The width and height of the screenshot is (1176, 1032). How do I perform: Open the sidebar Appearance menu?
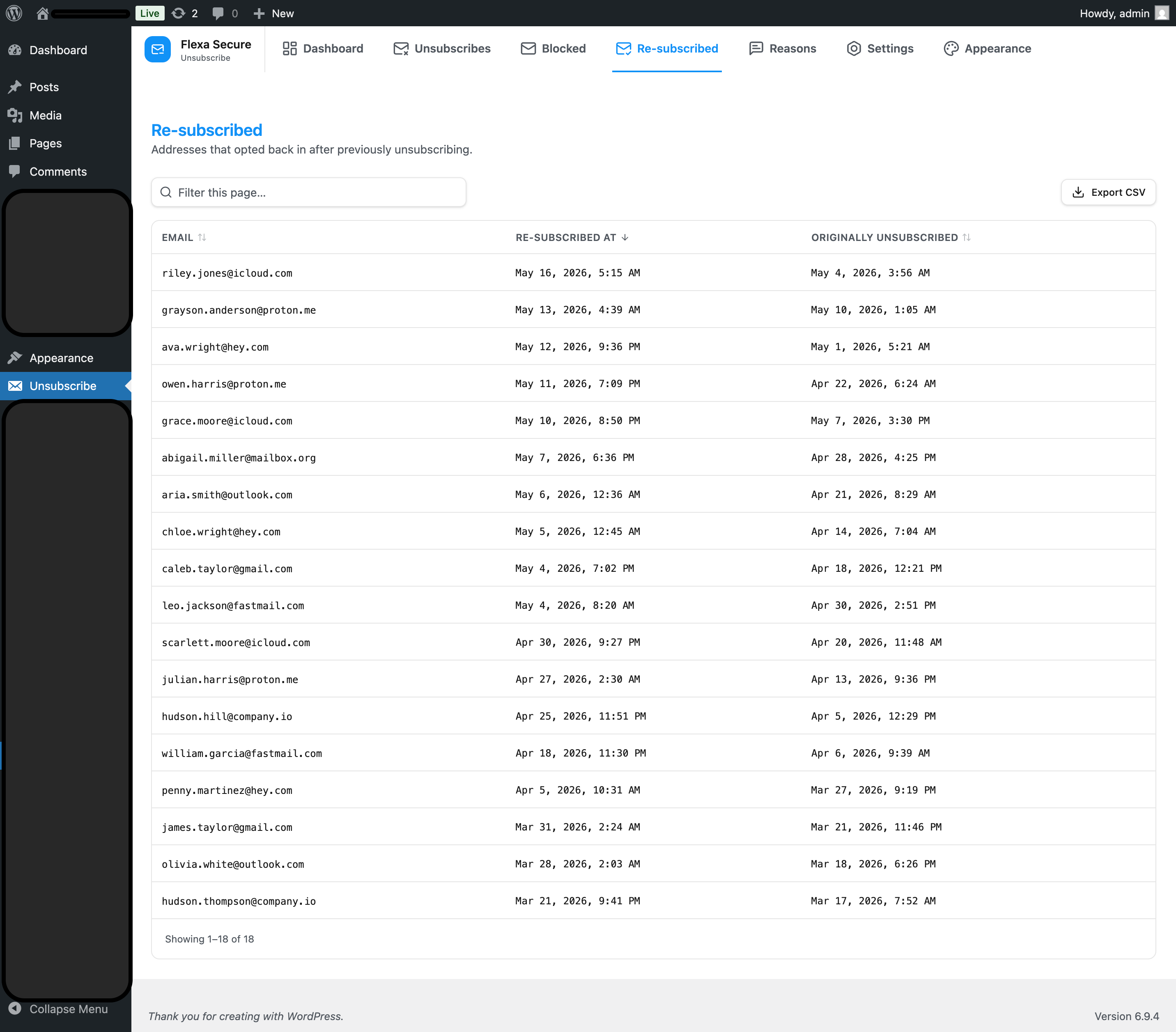[x=62, y=358]
